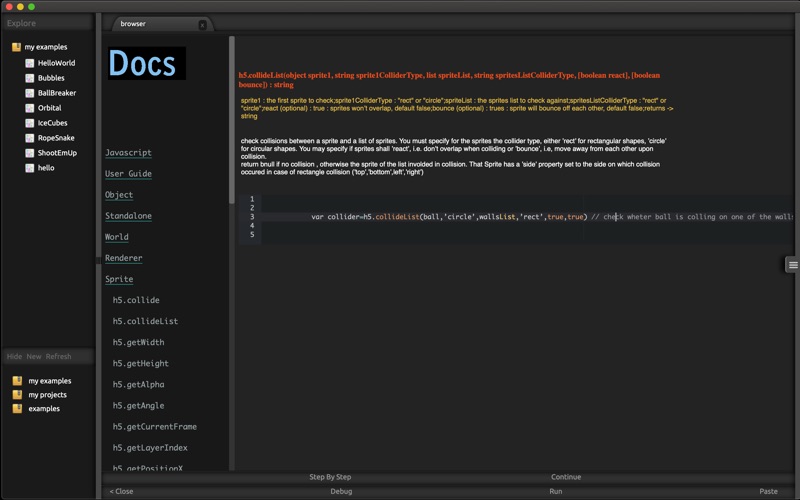Click the red window close button
The width and height of the screenshot is (800, 500).
tap(9, 7)
